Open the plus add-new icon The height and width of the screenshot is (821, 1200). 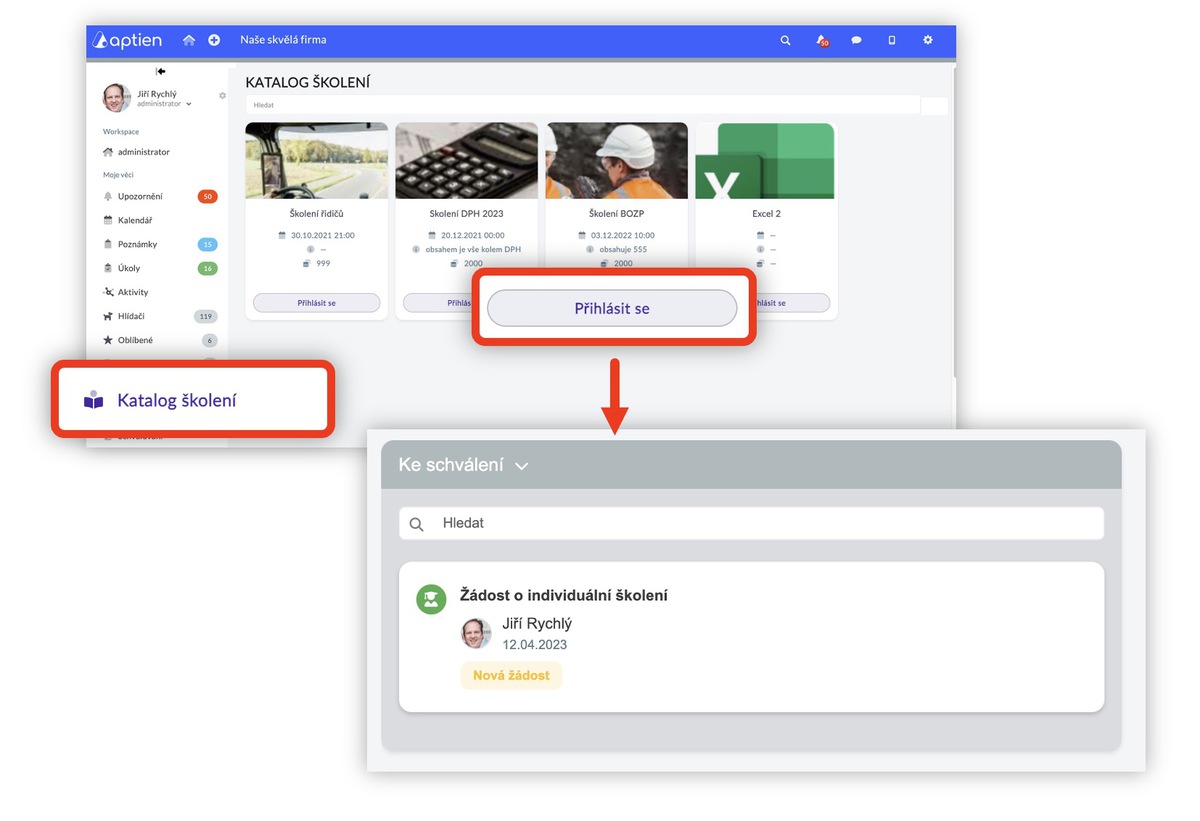(214, 40)
